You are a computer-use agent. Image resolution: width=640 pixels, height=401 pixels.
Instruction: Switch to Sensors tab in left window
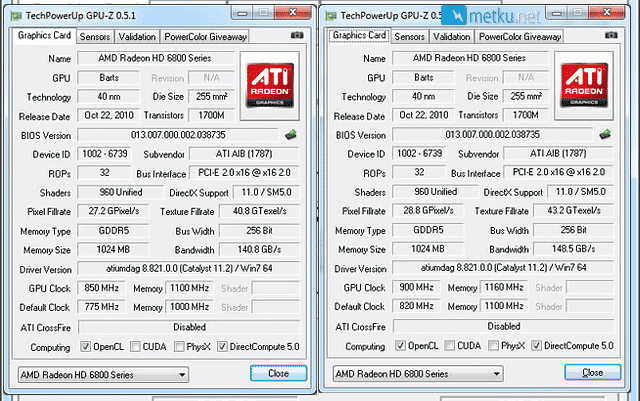(x=95, y=37)
